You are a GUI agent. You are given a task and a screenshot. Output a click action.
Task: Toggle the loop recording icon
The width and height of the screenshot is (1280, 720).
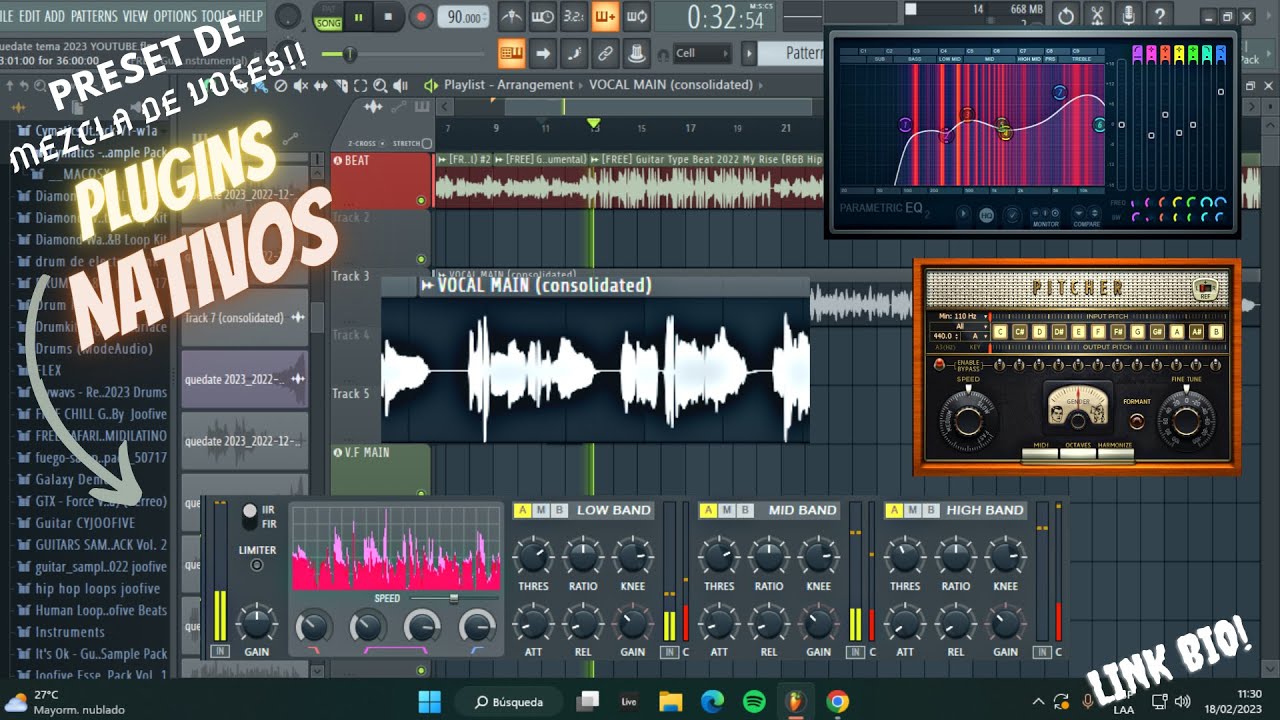636,16
